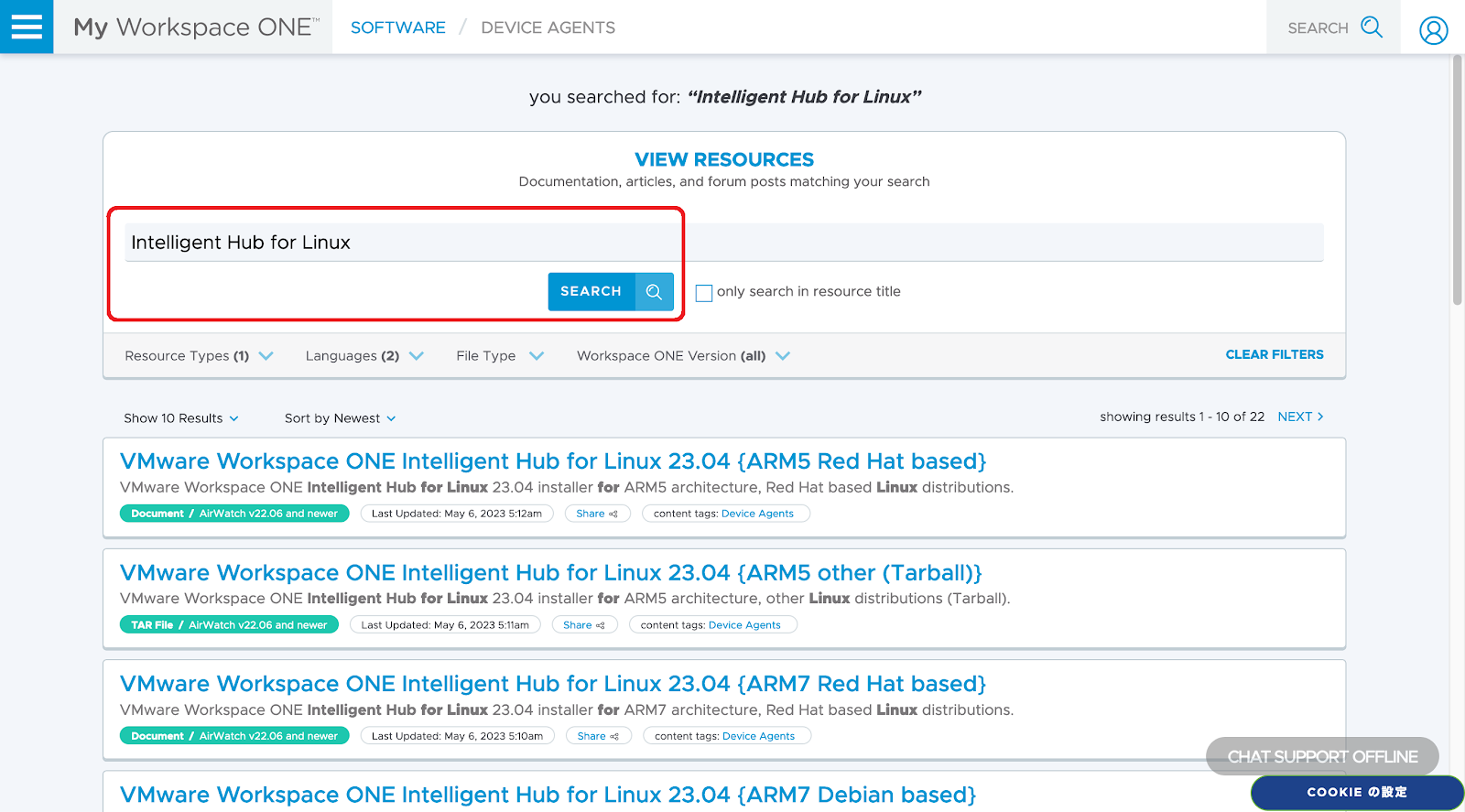Click magnifier icon on blue SEARCH button
The width and height of the screenshot is (1465, 812).
point(654,292)
